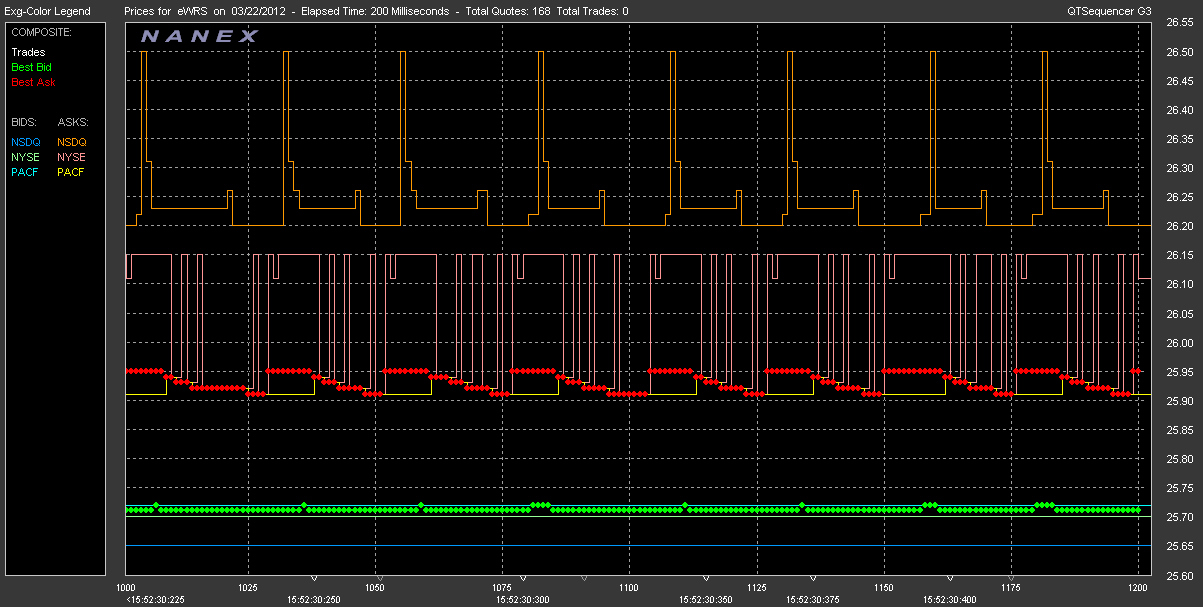1203x607 pixels.
Task: Click the <15:52:30:225 timestamp label
Action: point(157,600)
